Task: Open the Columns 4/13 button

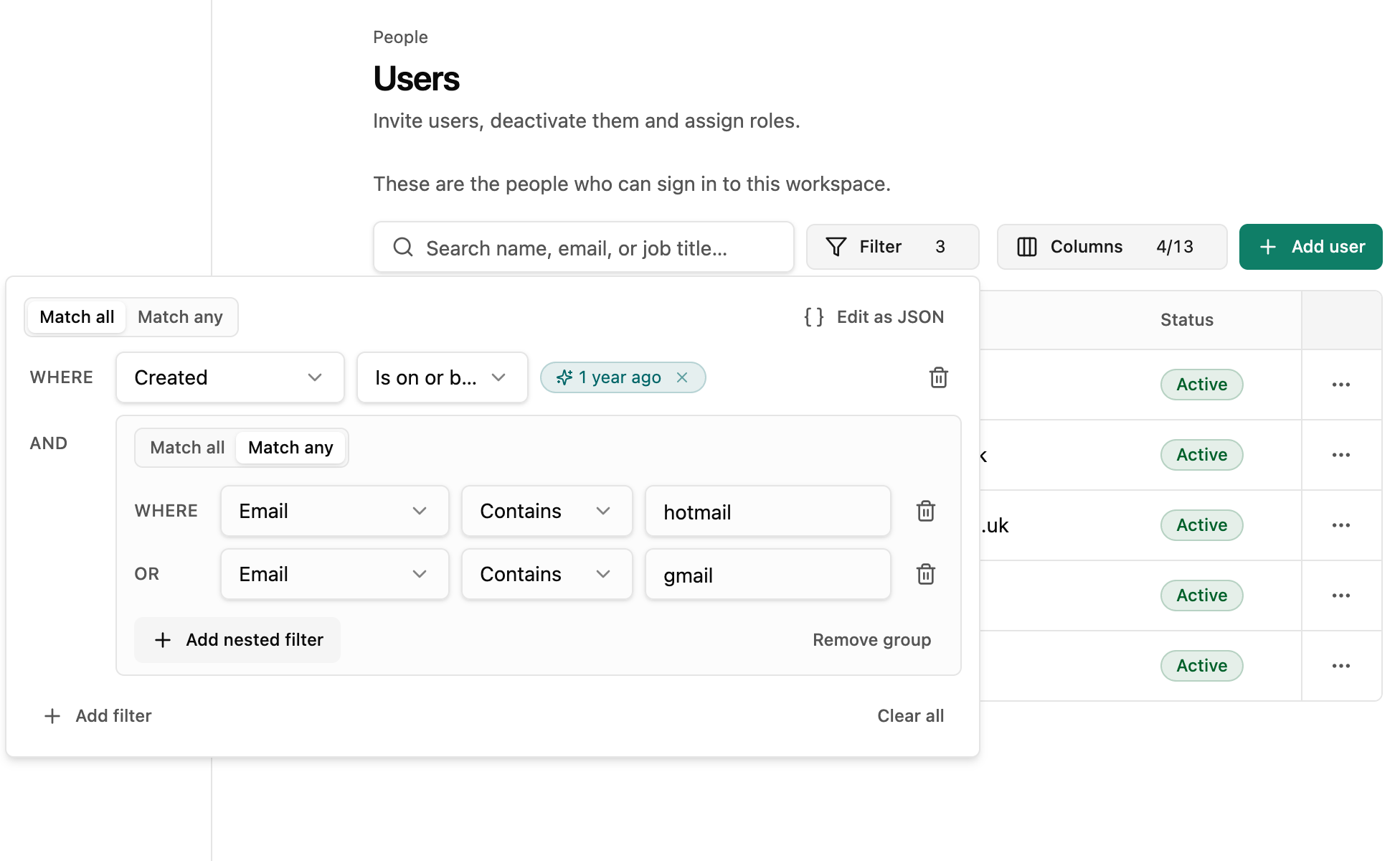Action: click(x=1112, y=247)
